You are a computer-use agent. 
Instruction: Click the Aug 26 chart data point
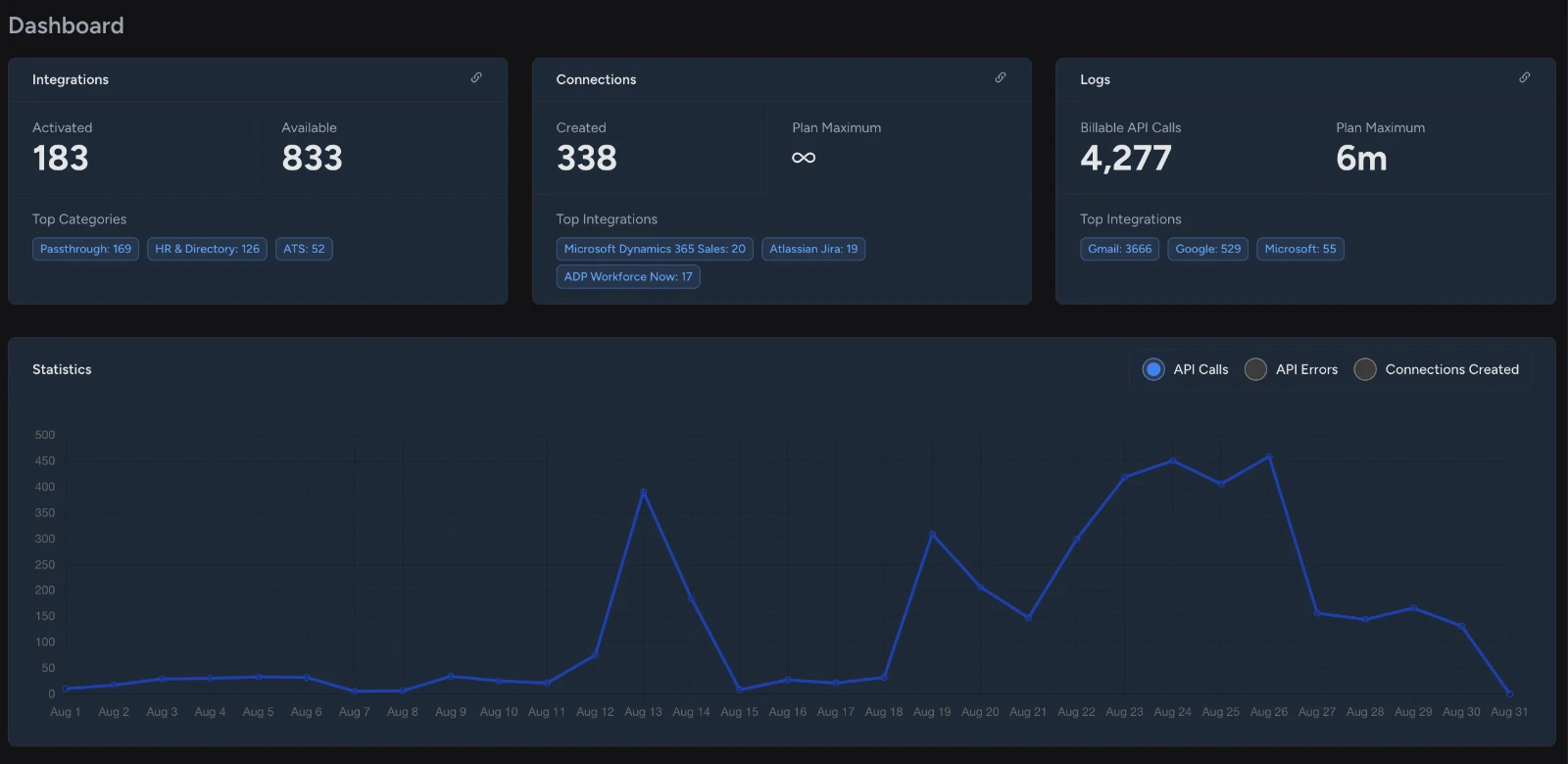[x=1269, y=456]
